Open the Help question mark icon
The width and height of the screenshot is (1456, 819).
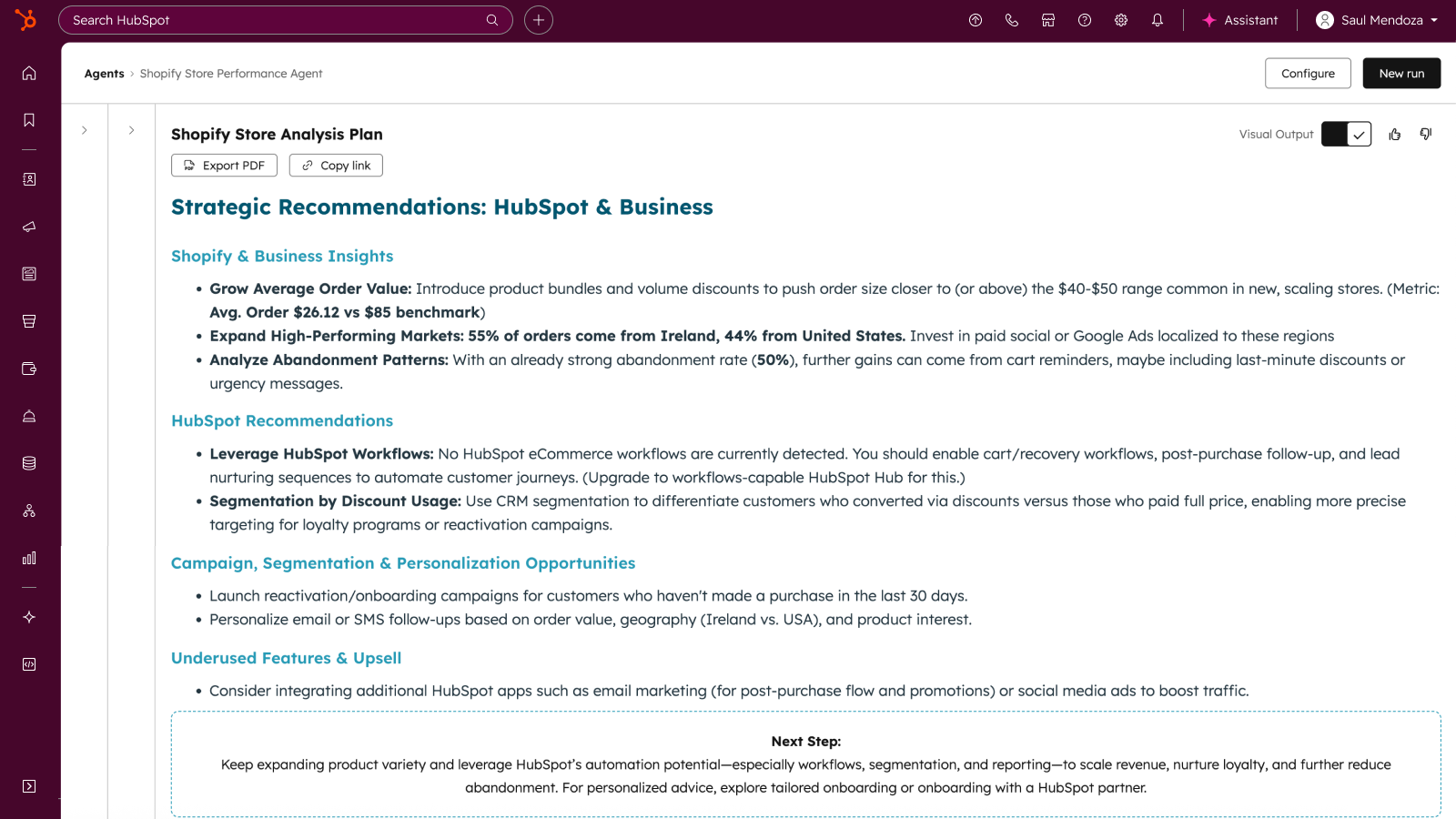click(x=1084, y=19)
